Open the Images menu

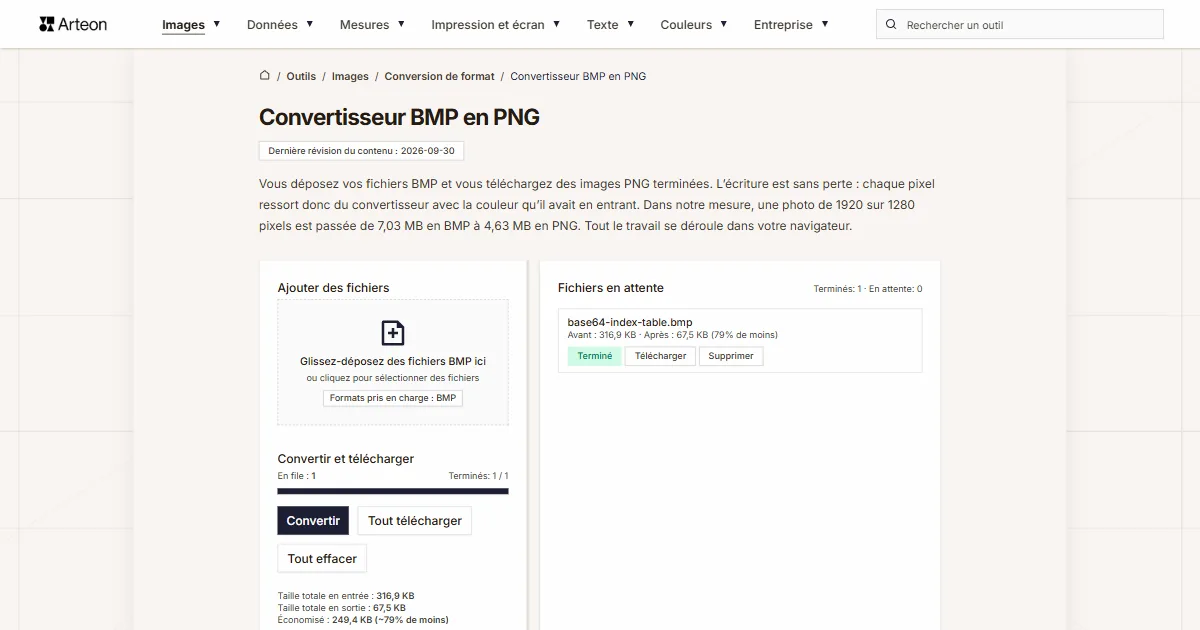(184, 25)
